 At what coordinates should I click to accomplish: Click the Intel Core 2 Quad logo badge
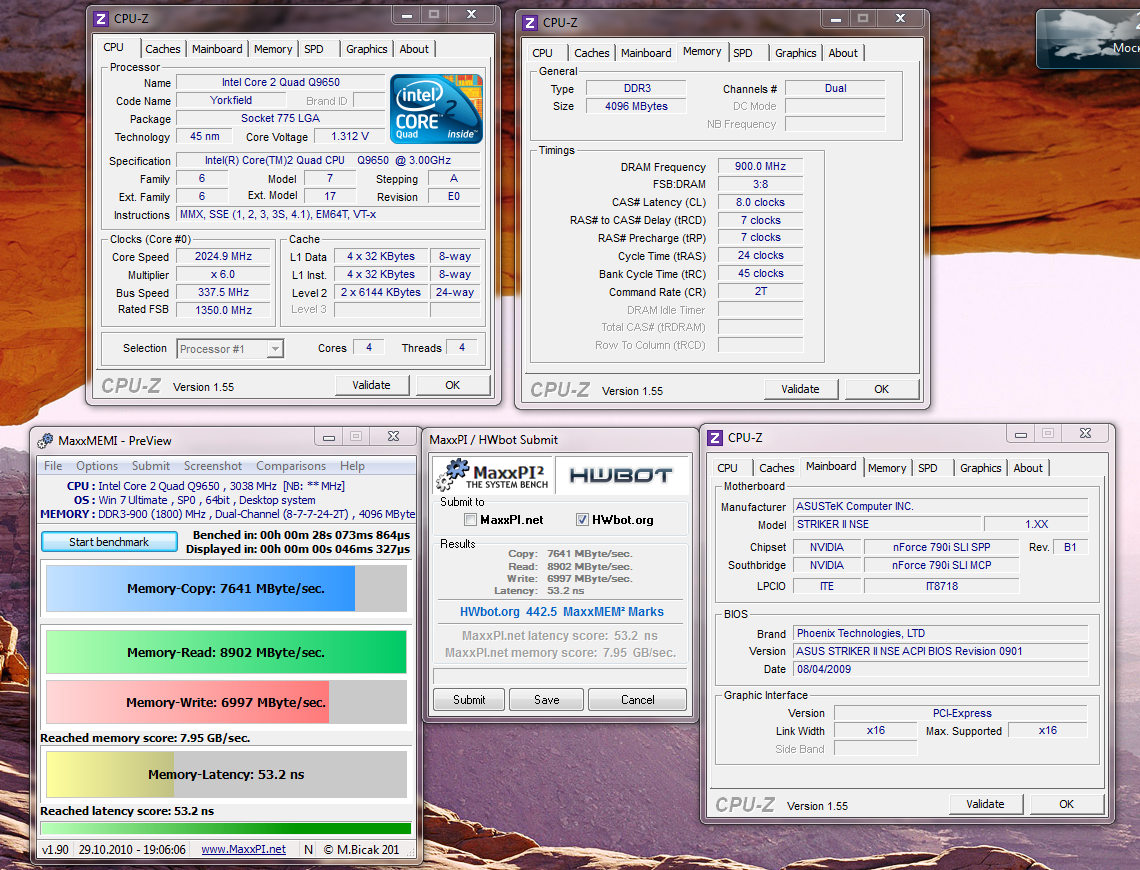(436, 108)
